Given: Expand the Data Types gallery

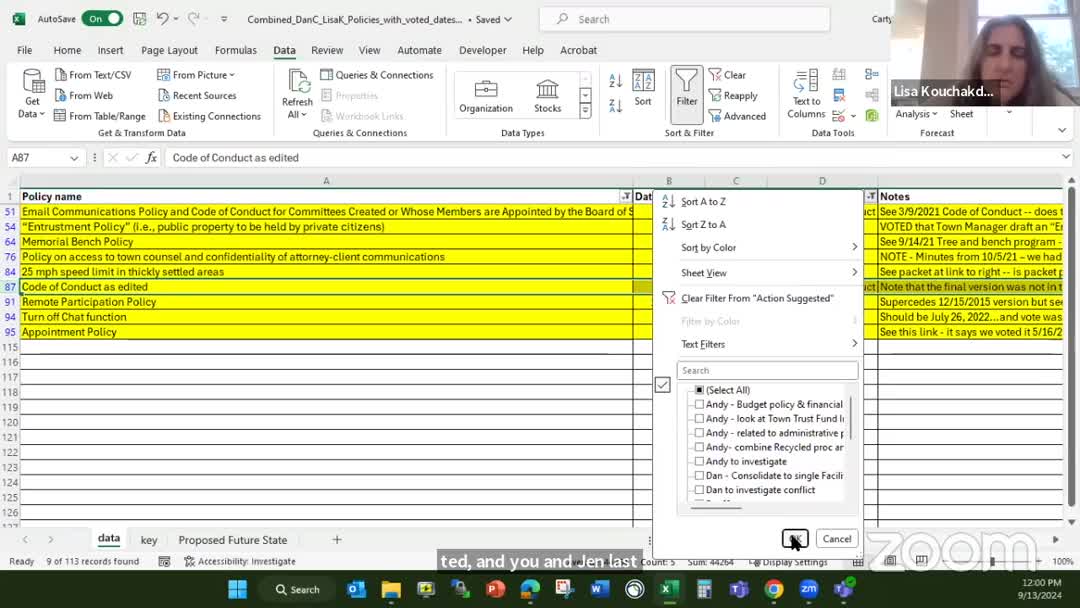Looking at the screenshot, I should (x=585, y=111).
